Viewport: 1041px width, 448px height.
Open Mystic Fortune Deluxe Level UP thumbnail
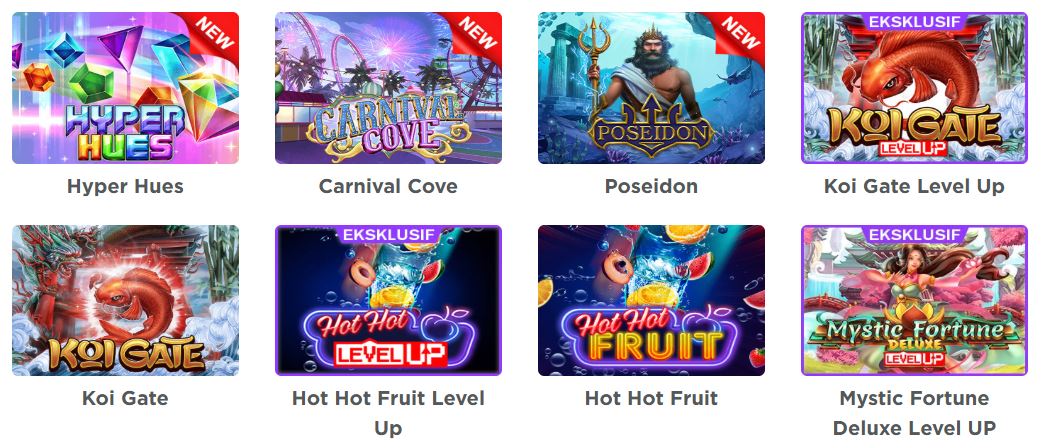(x=914, y=301)
